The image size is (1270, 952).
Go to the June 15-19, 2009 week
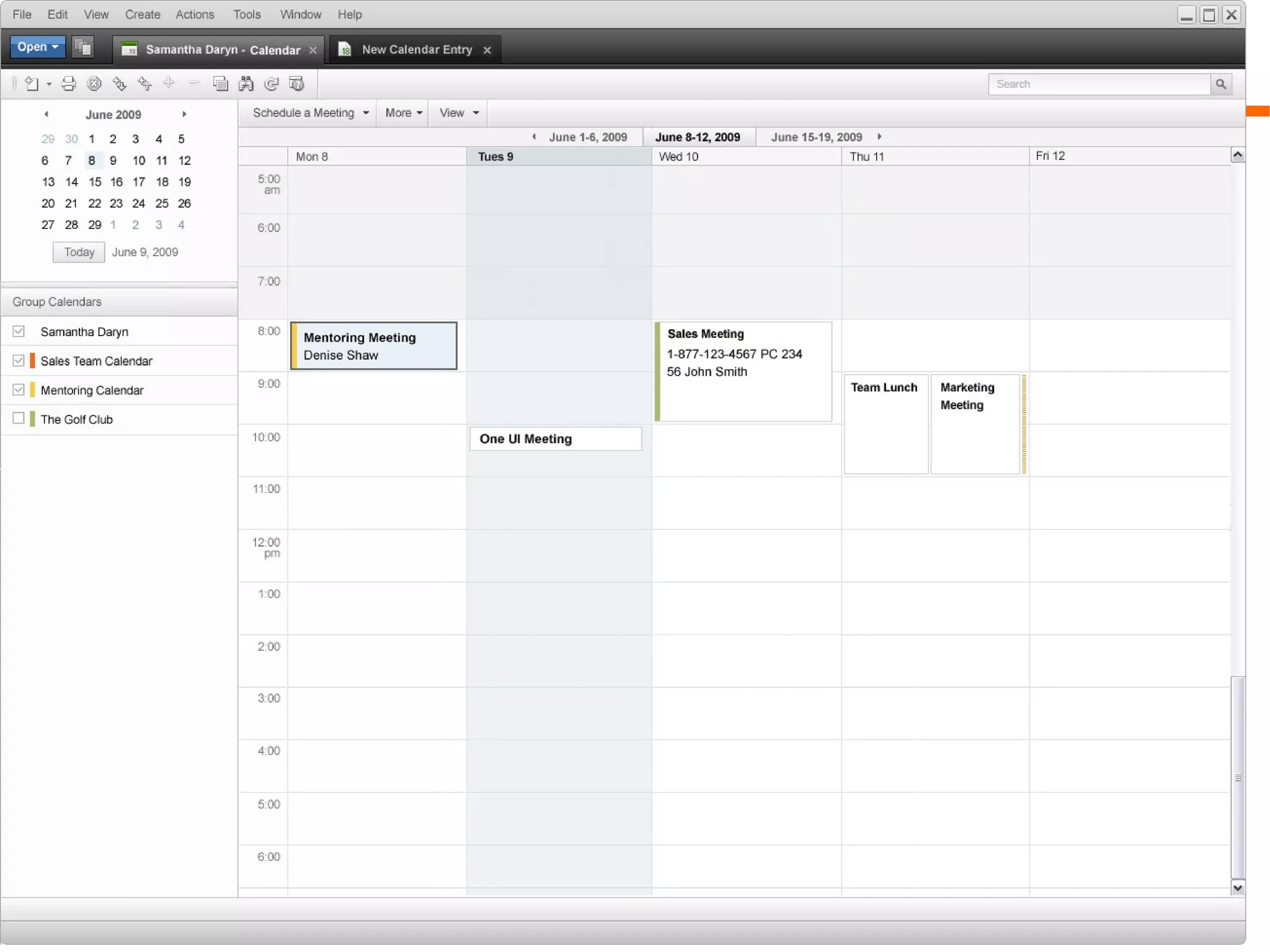[x=815, y=137]
